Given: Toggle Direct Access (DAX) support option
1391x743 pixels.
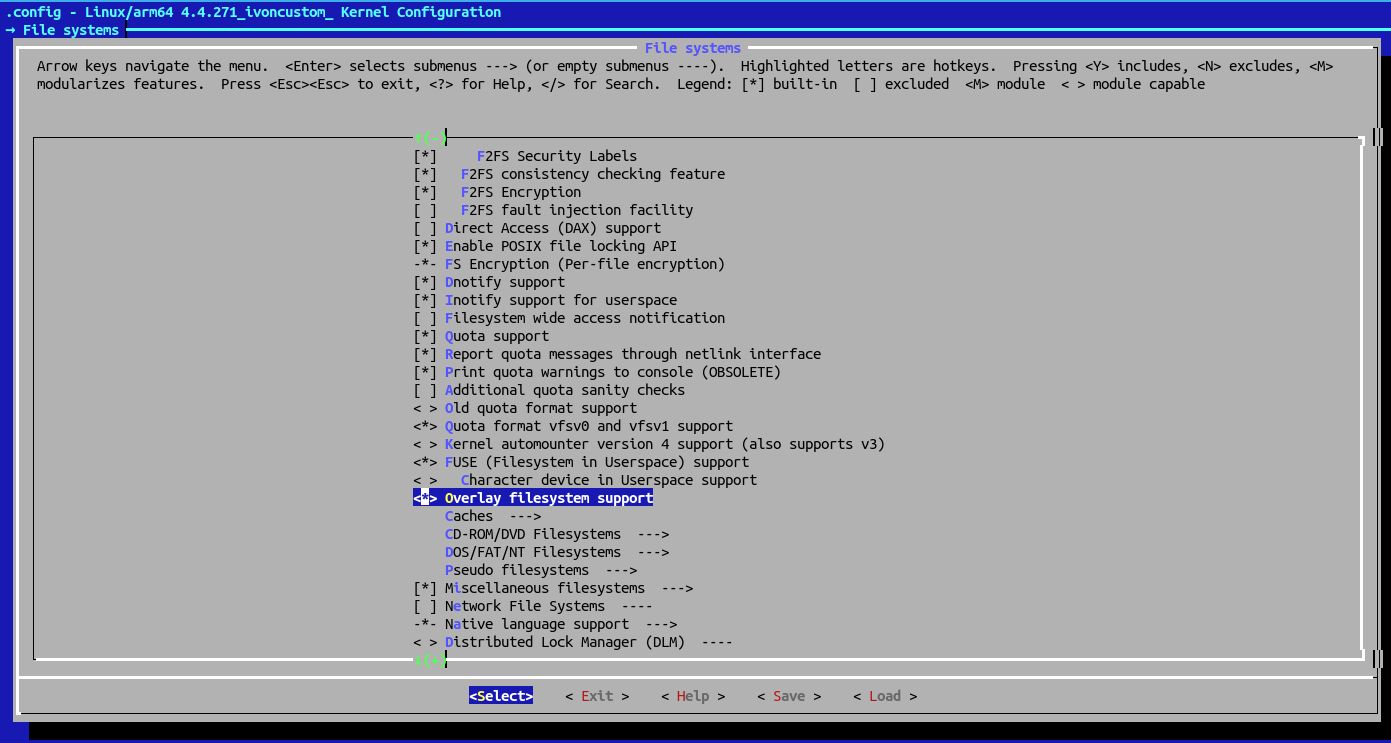Looking at the screenshot, I should 426,228.
